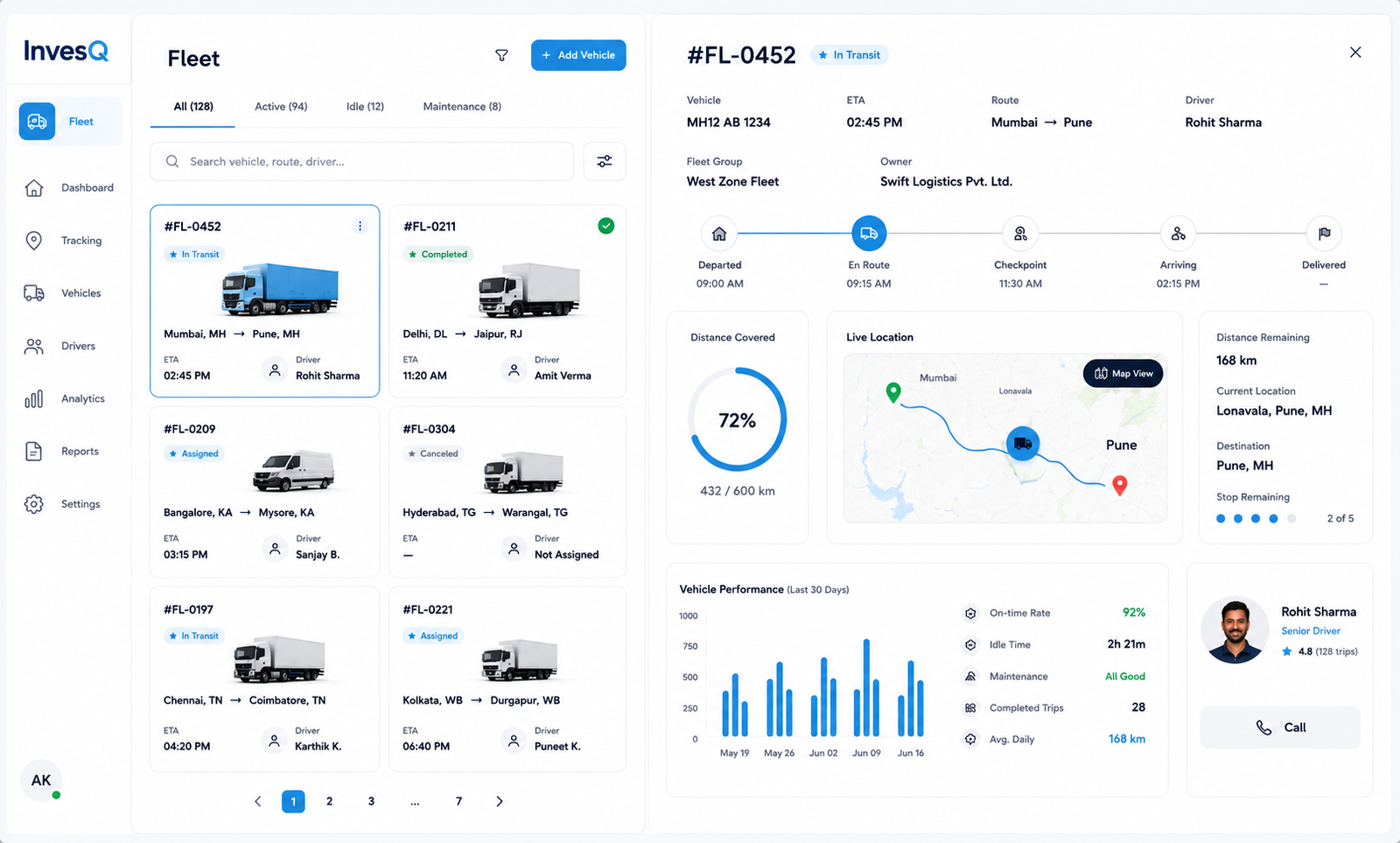The height and width of the screenshot is (843, 1400).
Task: Open three-dot menu on #FL-0452 card
Action: pyautogui.click(x=360, y=226)
